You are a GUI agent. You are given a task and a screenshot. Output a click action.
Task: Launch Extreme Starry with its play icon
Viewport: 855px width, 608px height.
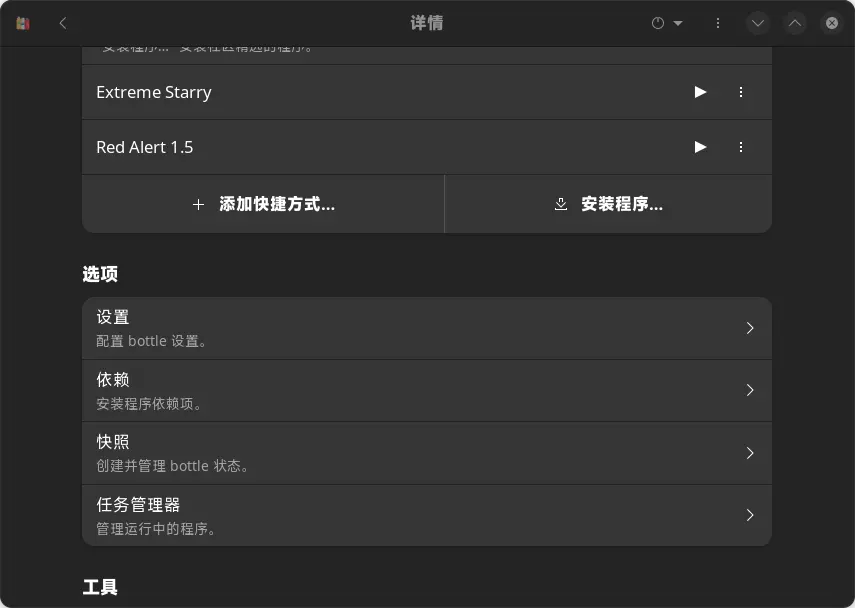click(700, 92)
